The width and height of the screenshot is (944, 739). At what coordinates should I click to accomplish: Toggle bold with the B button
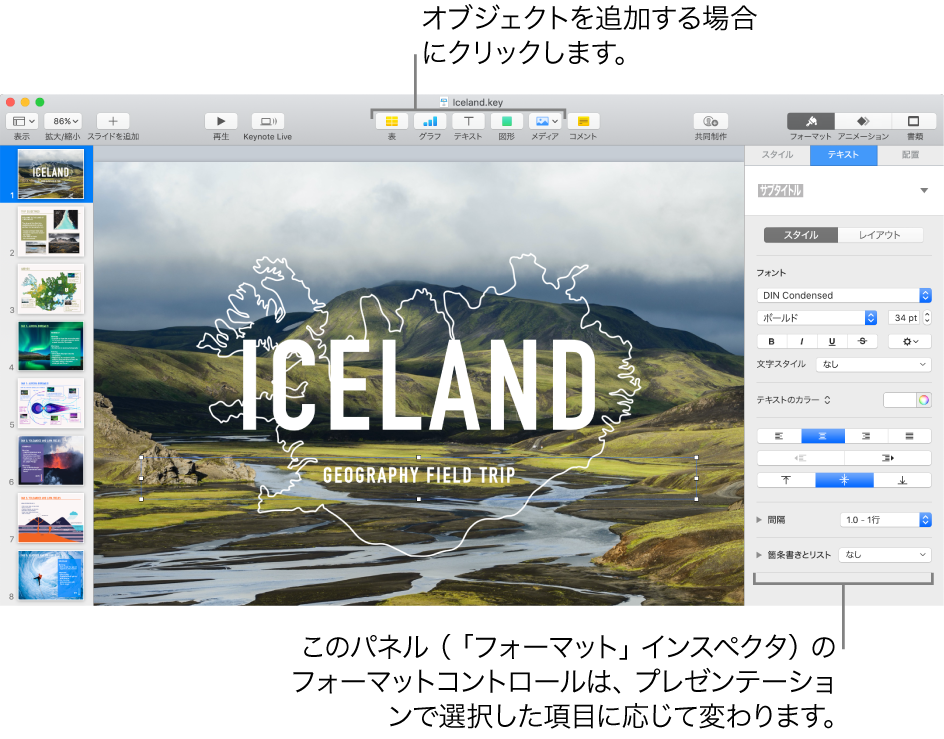coord(771,342)
